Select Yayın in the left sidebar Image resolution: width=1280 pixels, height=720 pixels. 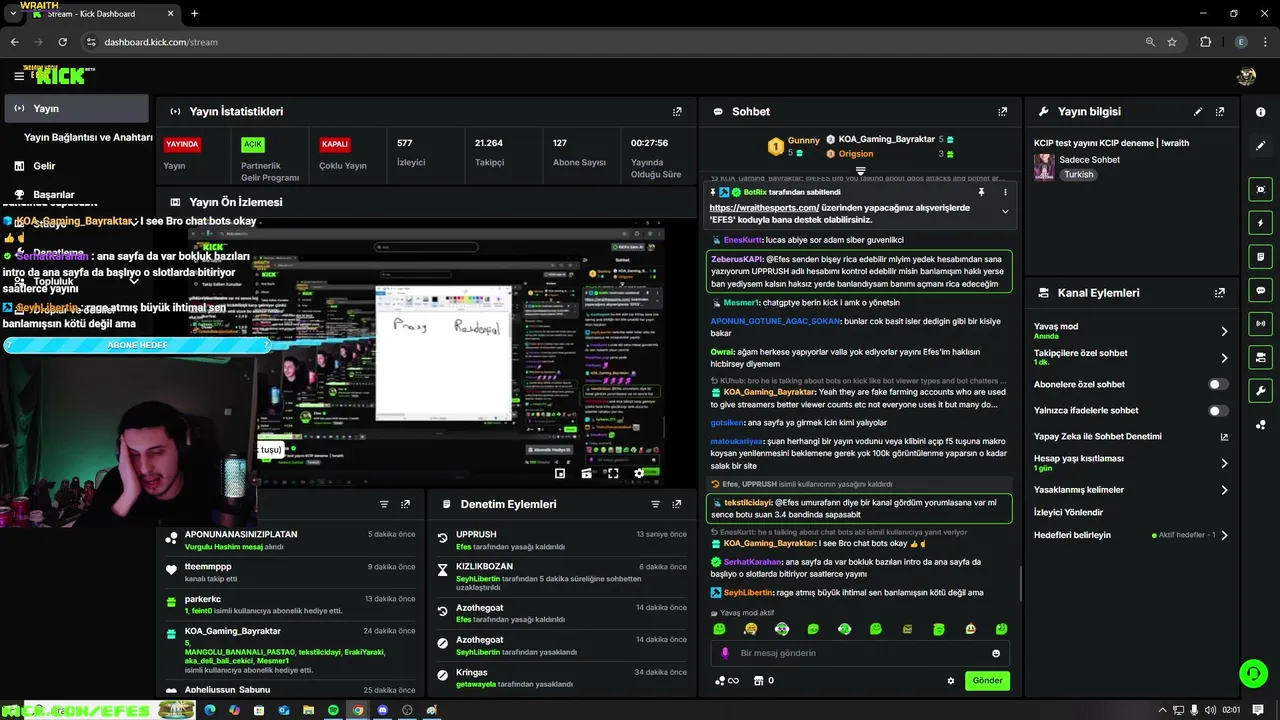76,108
